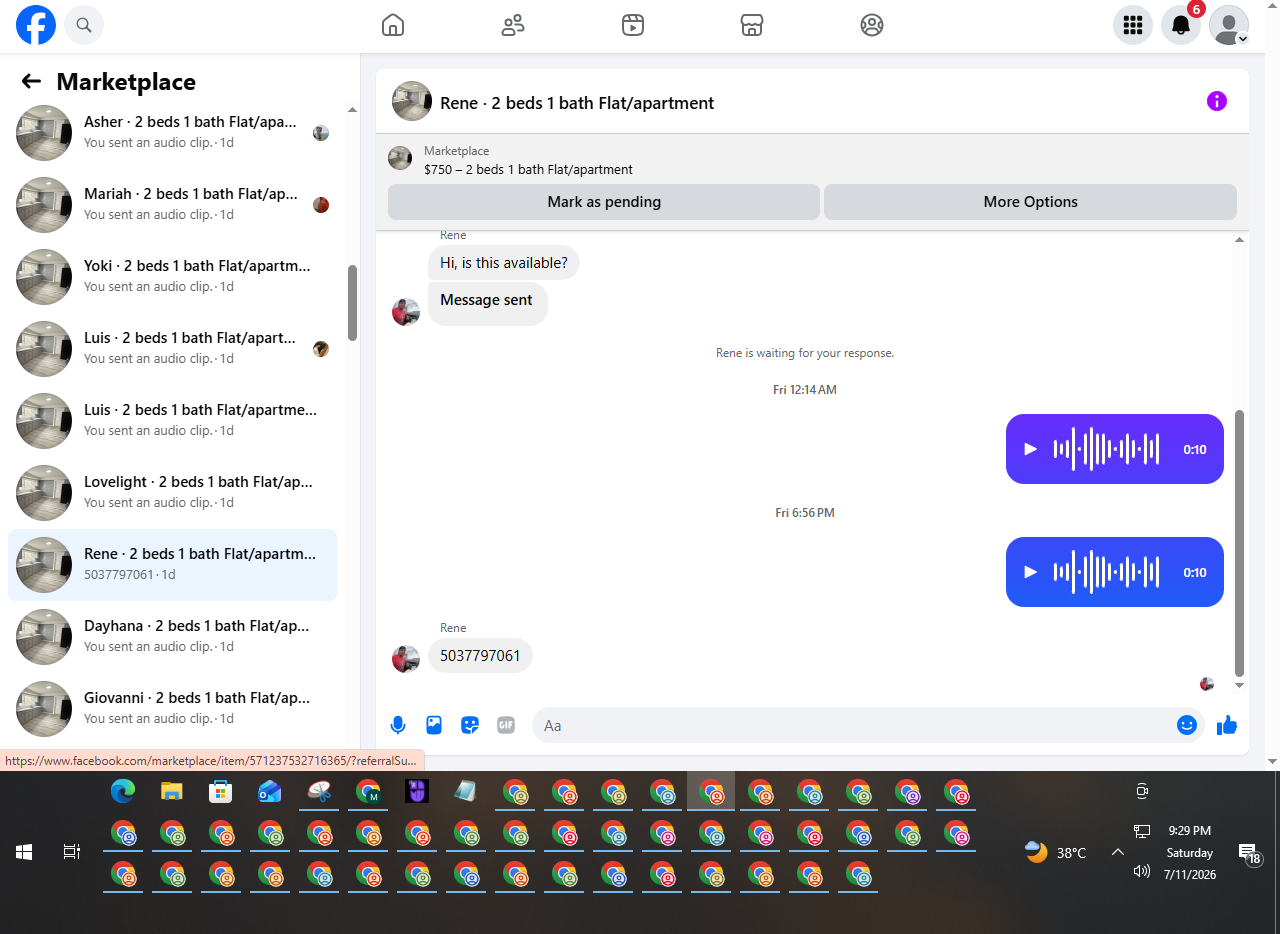This screenshot has width=1280, height=934.
Task: Send a thumbs-up like
Action: pos(1227,725)
